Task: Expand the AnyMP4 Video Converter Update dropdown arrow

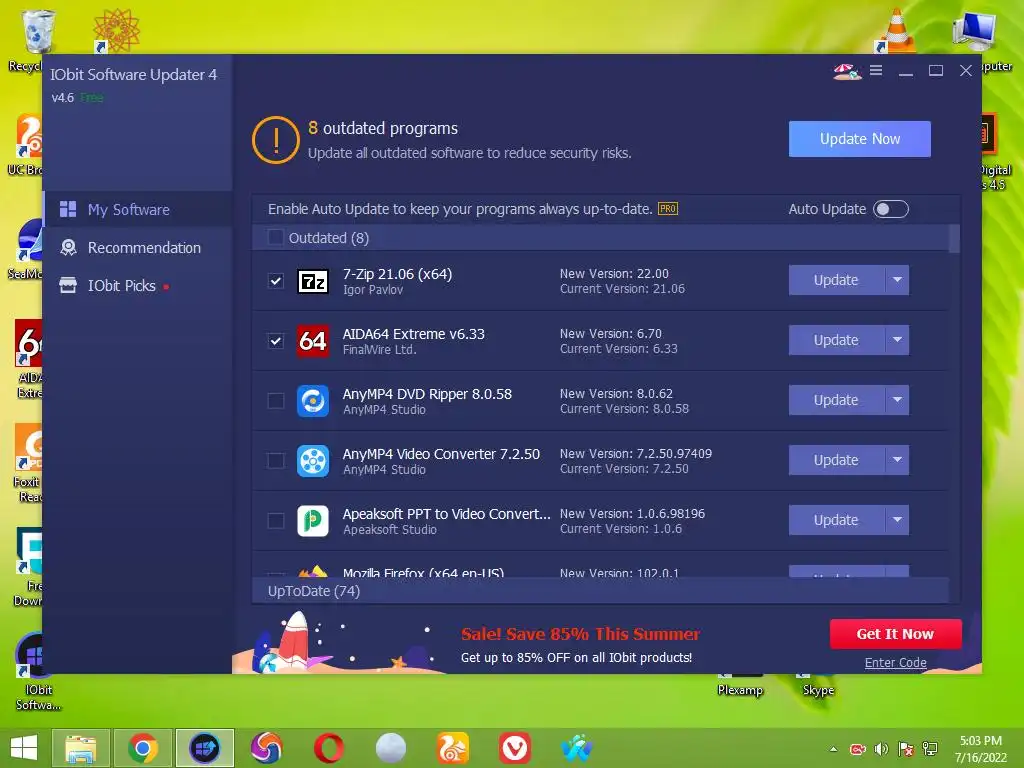Action: tap(897, 460)
